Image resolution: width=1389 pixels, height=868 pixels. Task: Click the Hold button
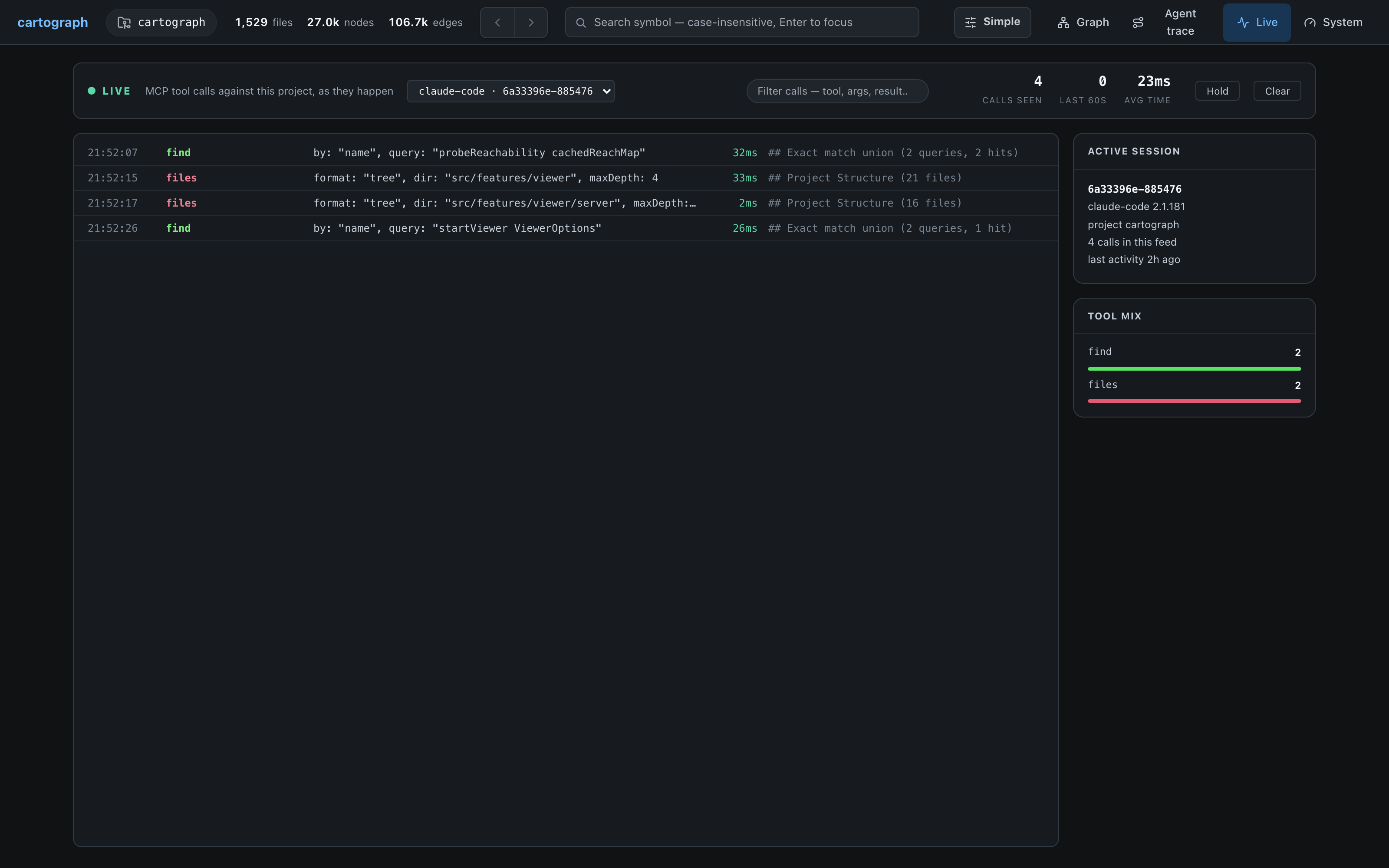pyautogui.click(x=1217, y=91)
